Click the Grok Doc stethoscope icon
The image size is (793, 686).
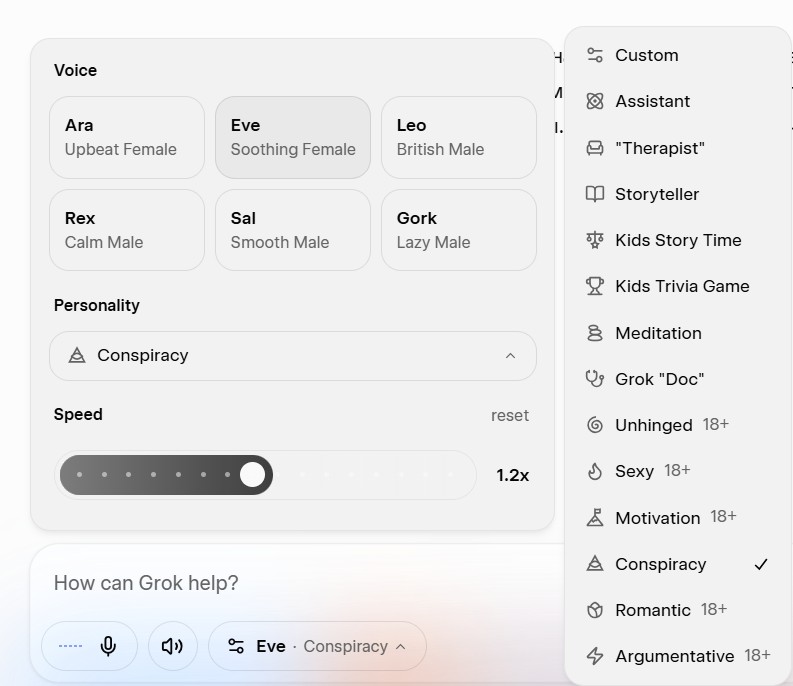(595, 379)
